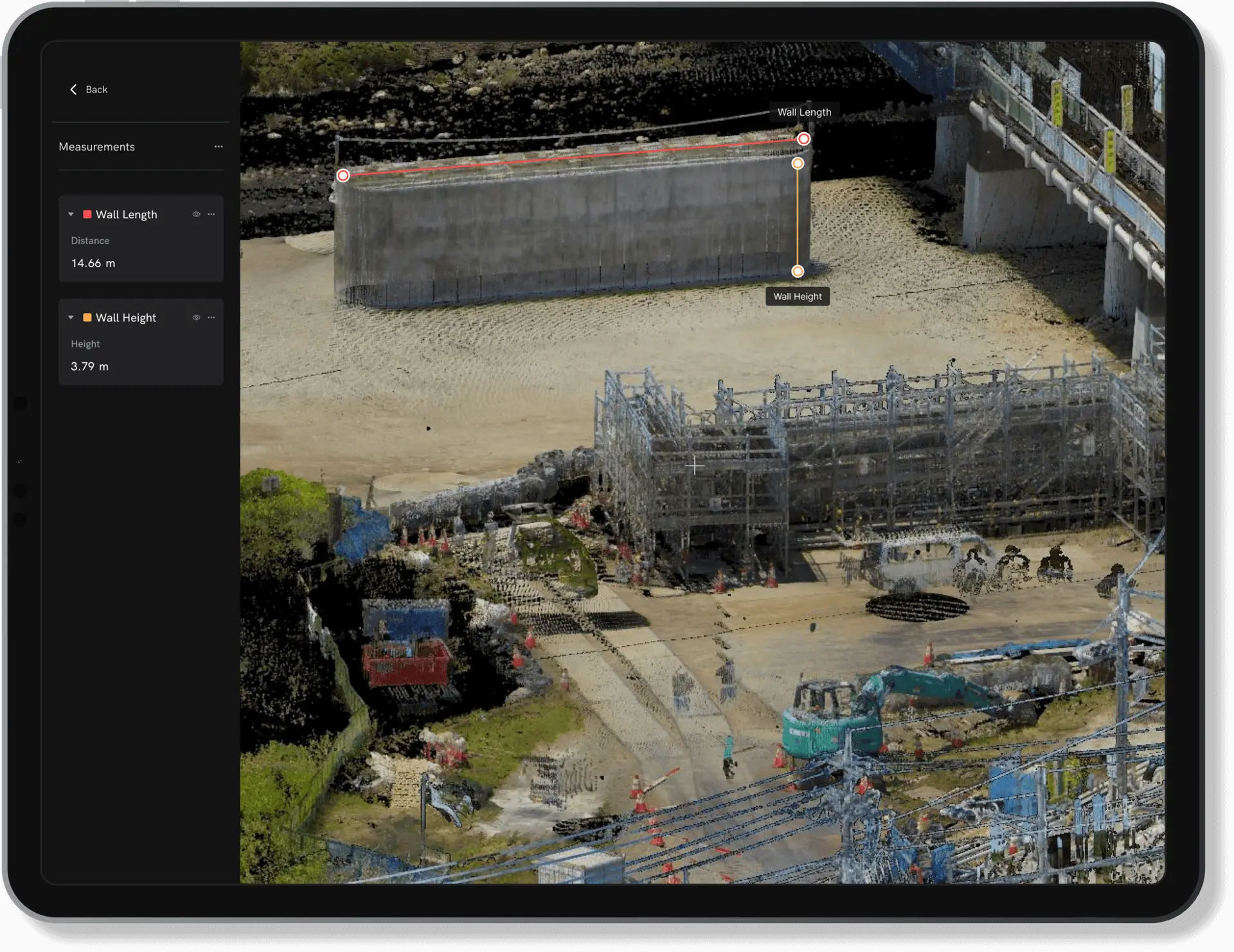The width and height of the screenshot is (1234, 952).
Task: Select the Wall Length item in sidebar
Action: click(127, 215)
